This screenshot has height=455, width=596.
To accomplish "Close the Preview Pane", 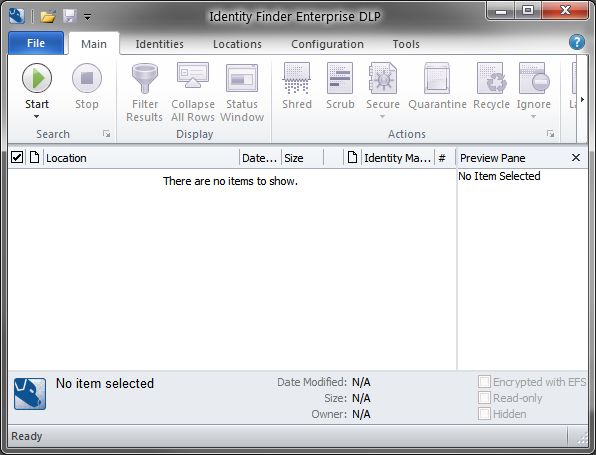I will (576, 157).
